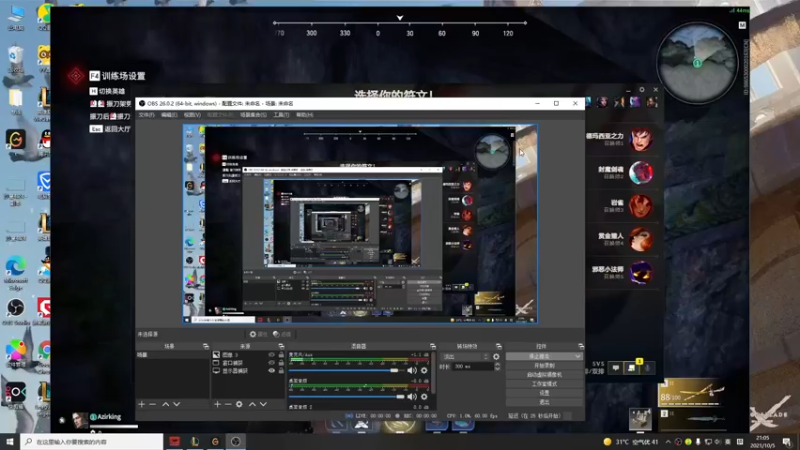Select the 德玛西亚之力 hero portrait
This screenshot has width=800, height=450.
(x=640, y=139)
